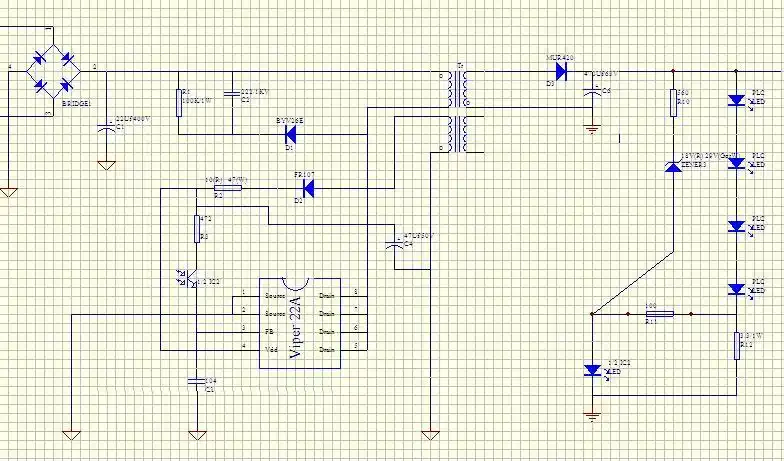
Task: Click the ground symbol below capacitor C6
Action: point(592,127)
